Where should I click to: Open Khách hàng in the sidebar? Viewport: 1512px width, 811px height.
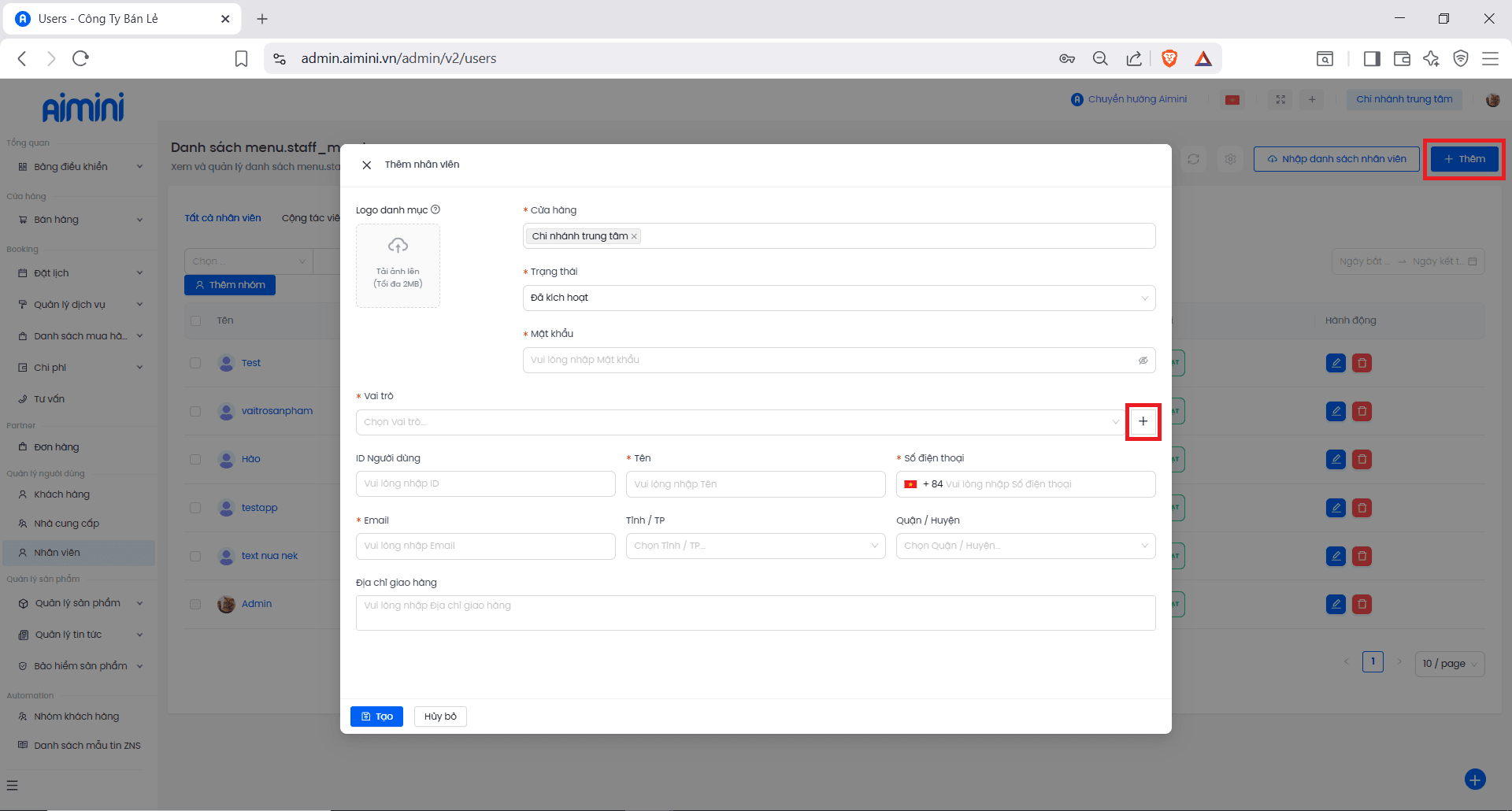coord(61,494)
